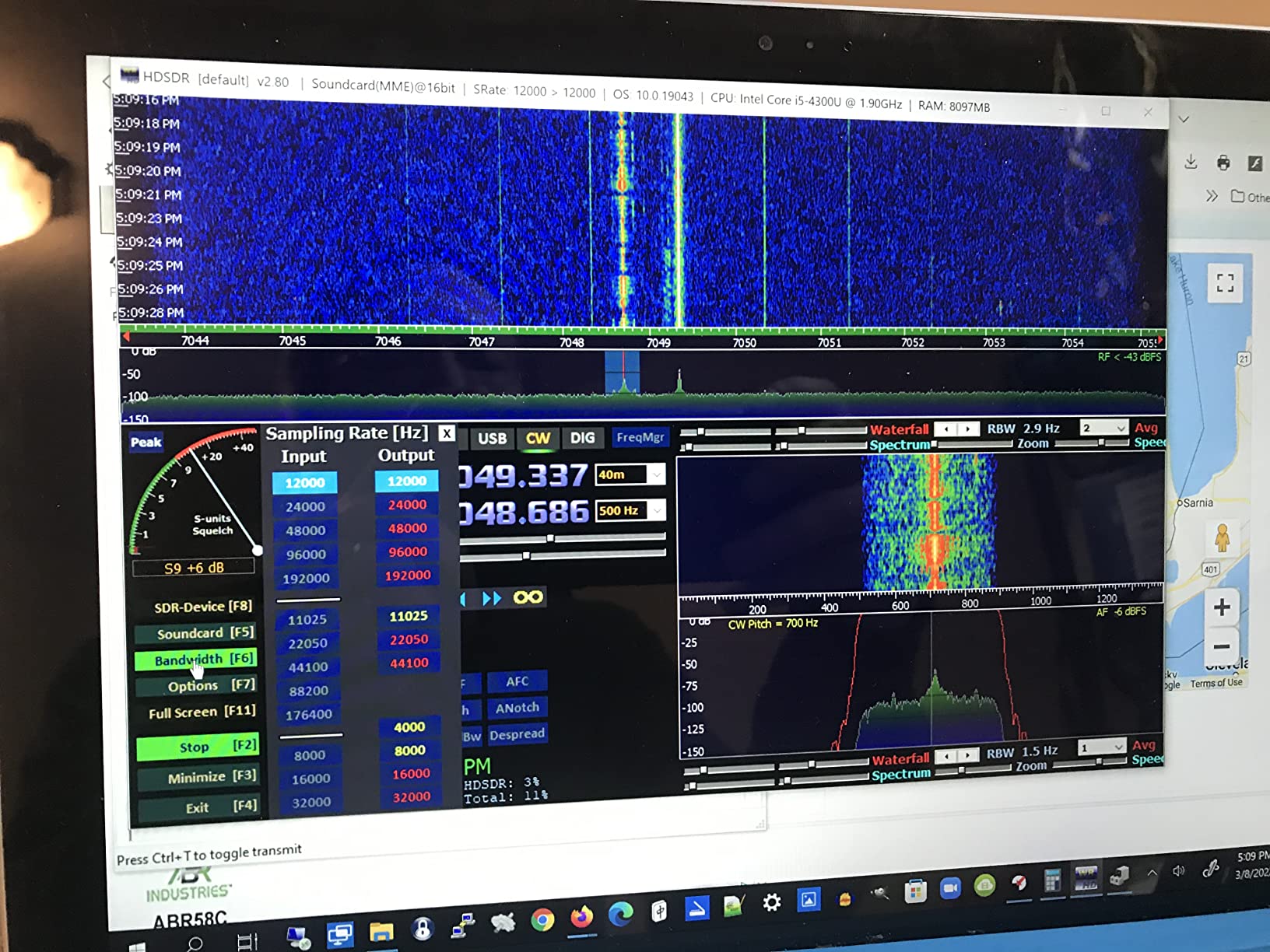The height and width of the screenshot is (952, 1270).
Task: Toggle the Despread button
Action: click(517, 734)
